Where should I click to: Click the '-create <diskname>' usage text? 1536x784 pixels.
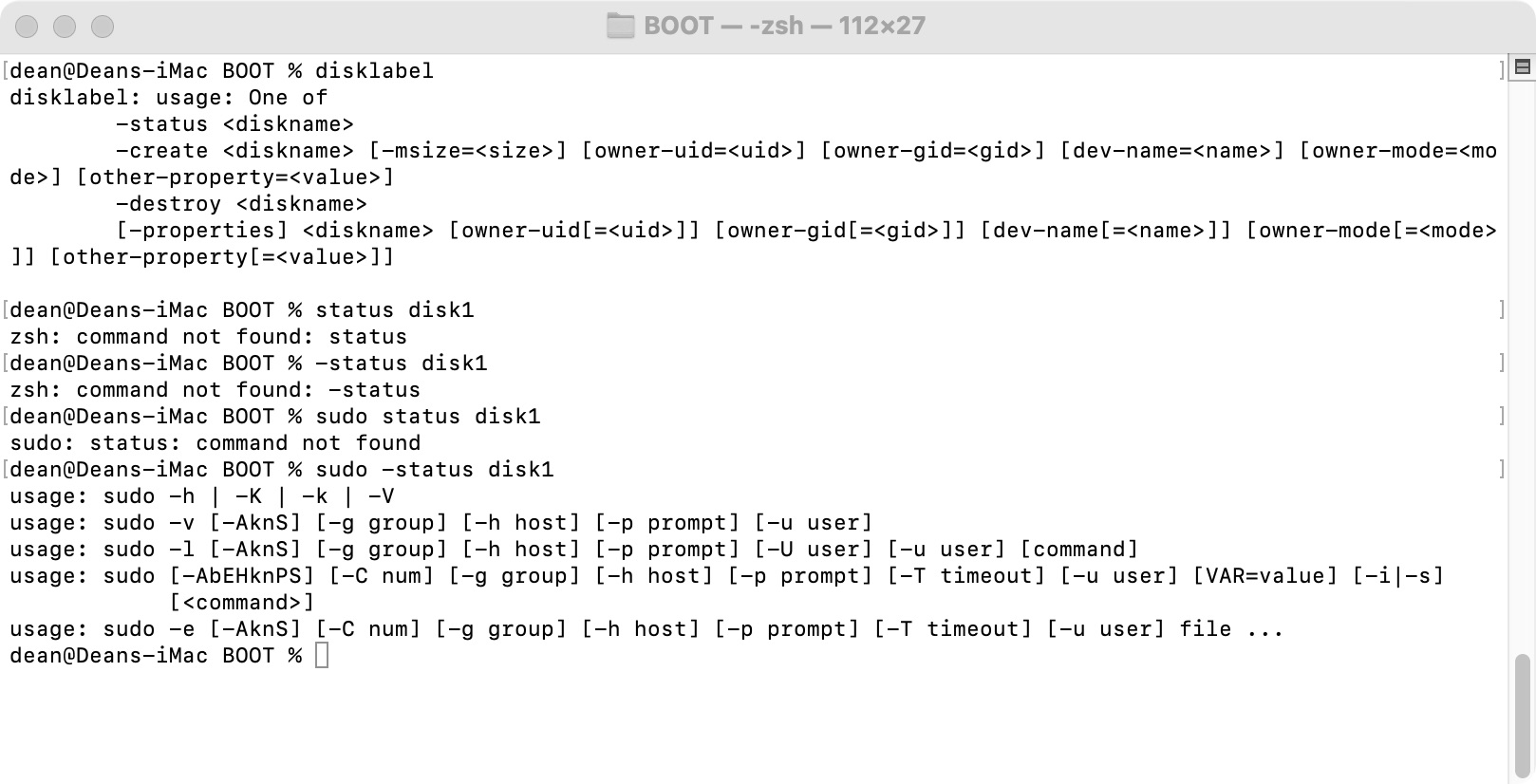[234, 151]
